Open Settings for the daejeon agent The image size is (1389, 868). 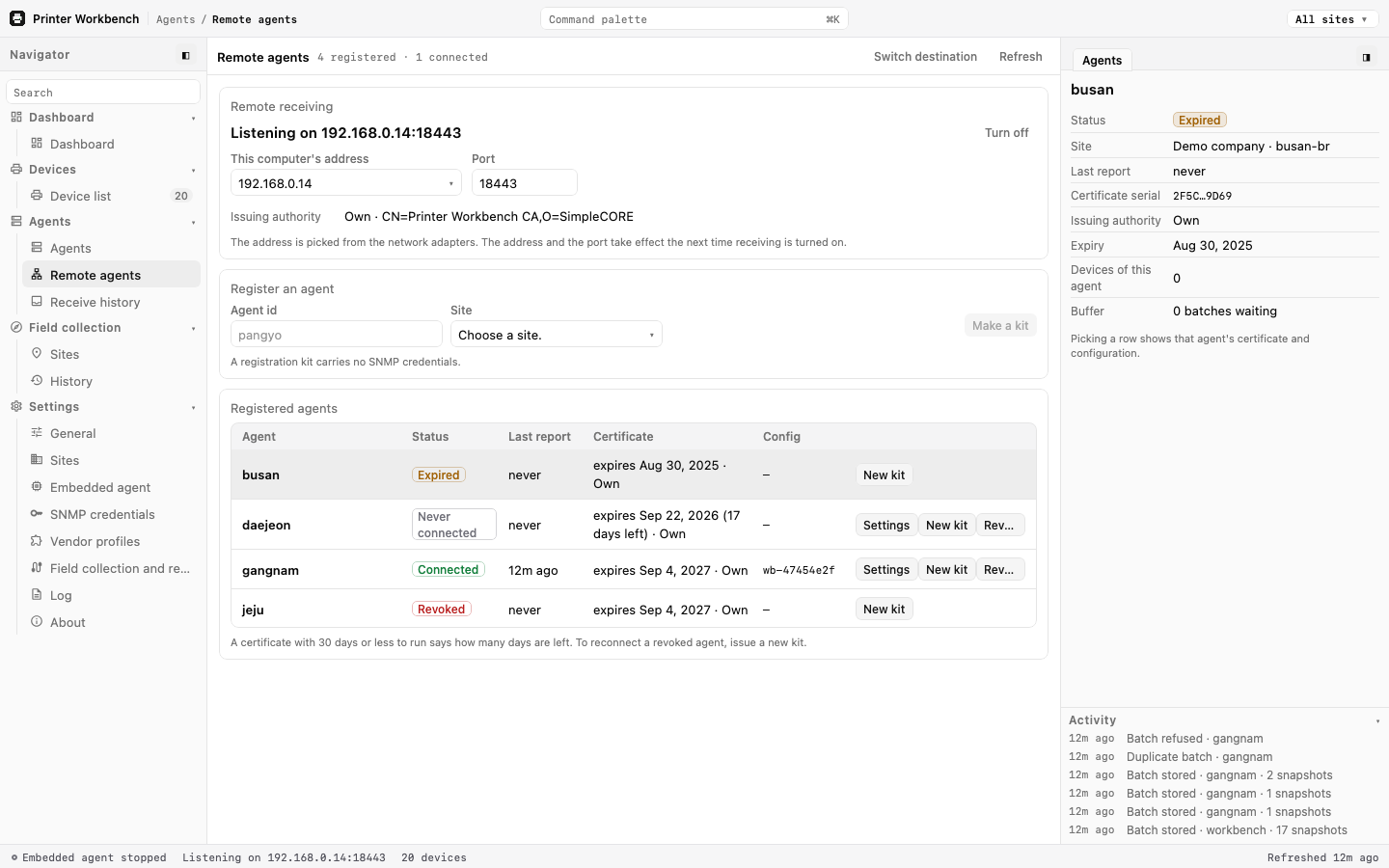pyautogui.click(x=885, y=526)
